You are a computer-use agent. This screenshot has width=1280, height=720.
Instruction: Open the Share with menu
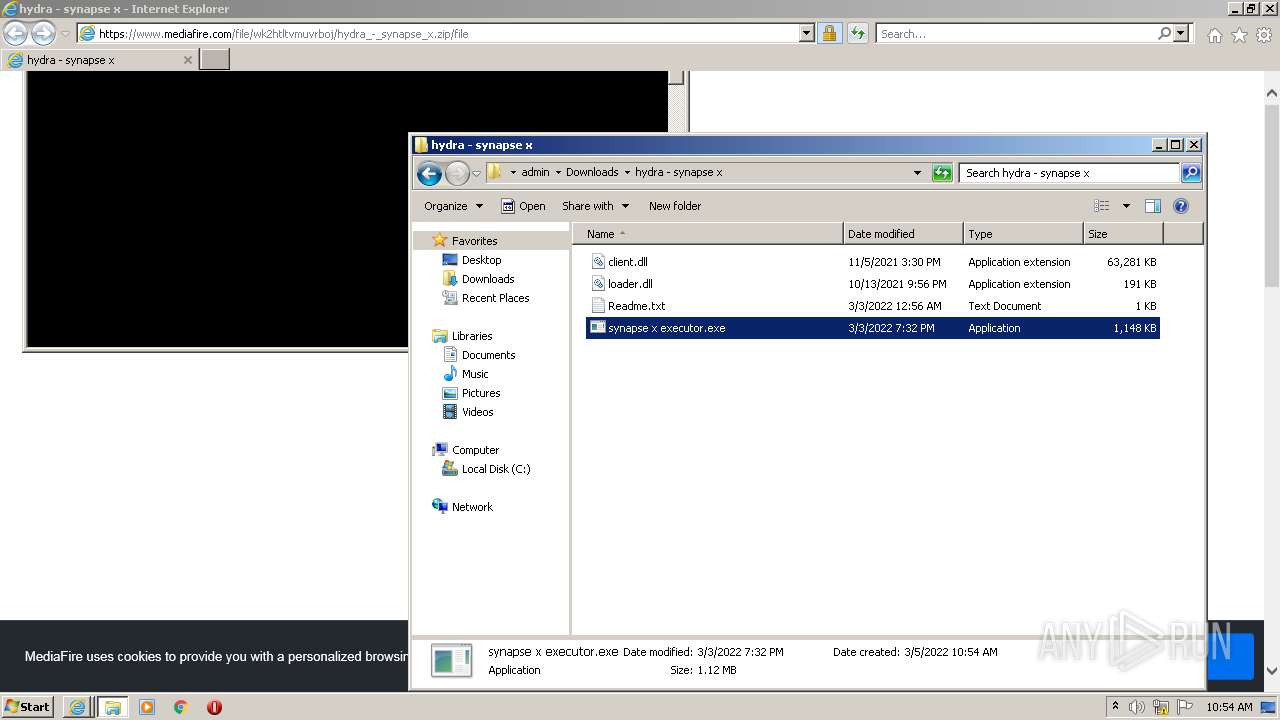click(x=595, y=206)
